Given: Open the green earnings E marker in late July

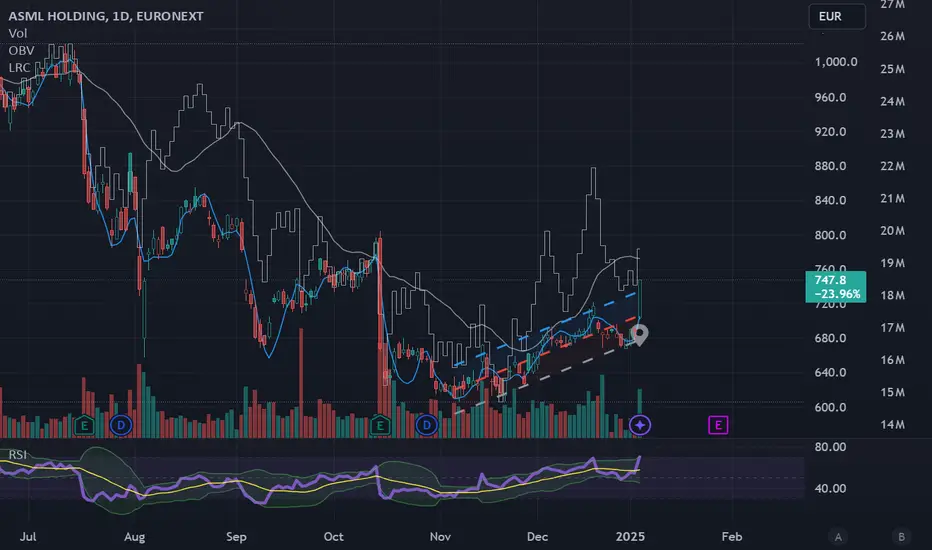Looking at the screenshot, I should [x=84, y=425].
